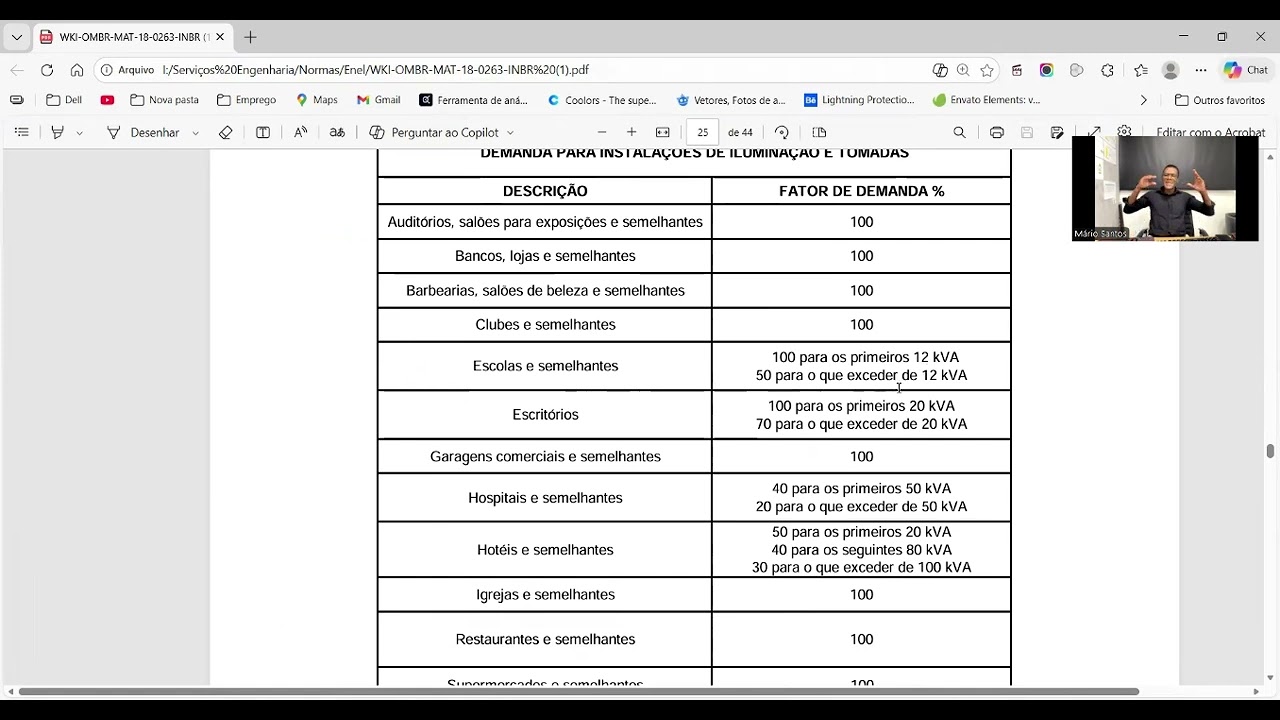Open Ferramenta de aná... bookmark

(474, 100)
